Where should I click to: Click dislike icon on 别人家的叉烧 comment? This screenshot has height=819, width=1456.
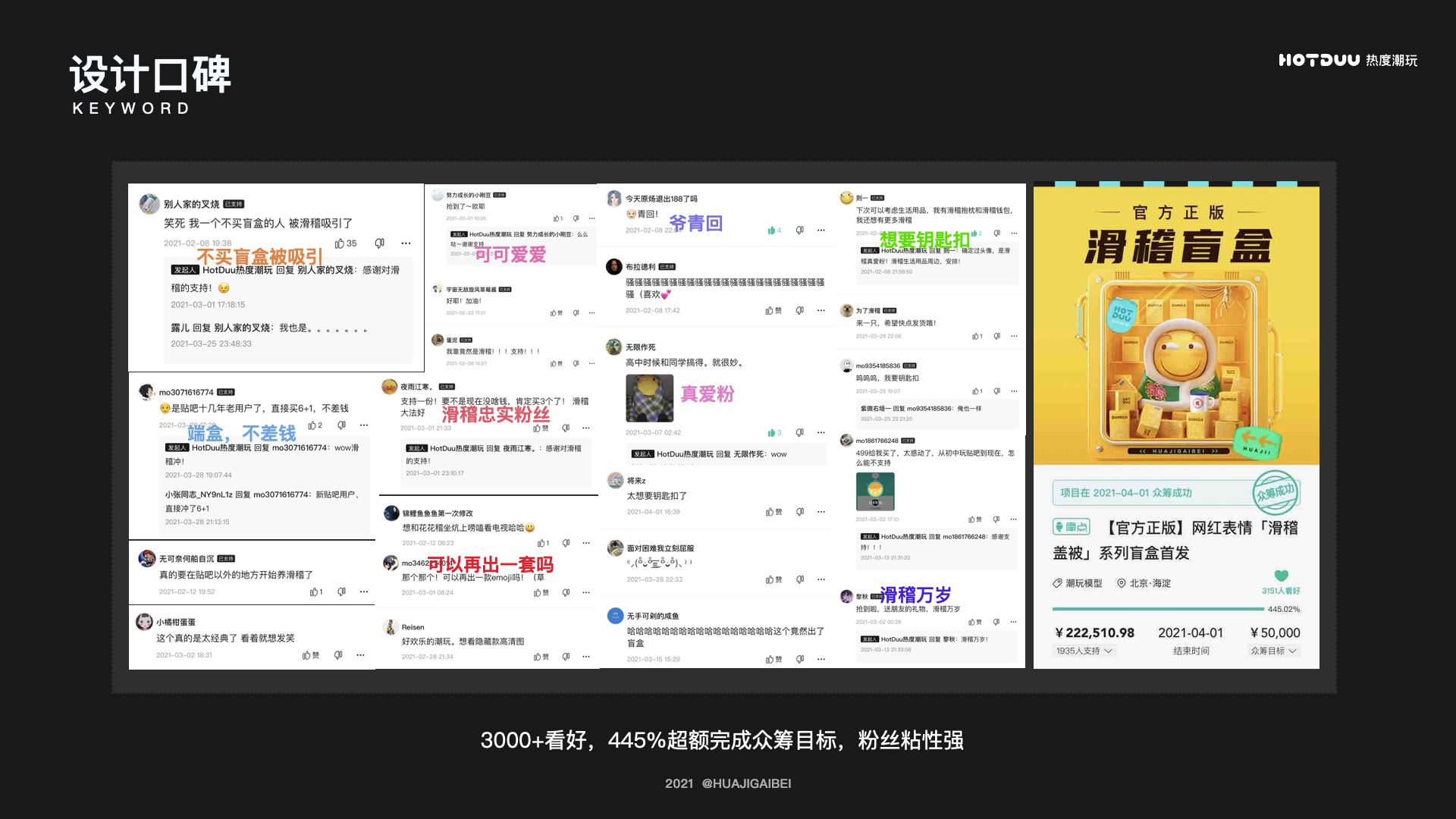[x=379, y=243]
